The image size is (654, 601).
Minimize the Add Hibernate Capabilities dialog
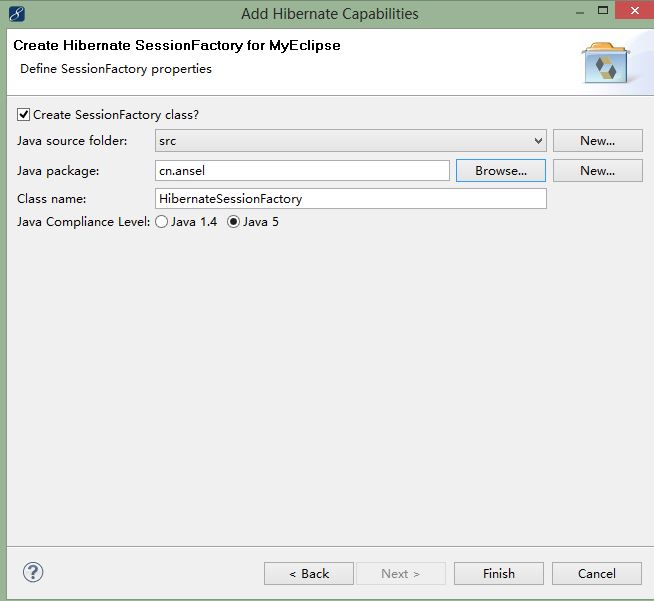point(580,13)
